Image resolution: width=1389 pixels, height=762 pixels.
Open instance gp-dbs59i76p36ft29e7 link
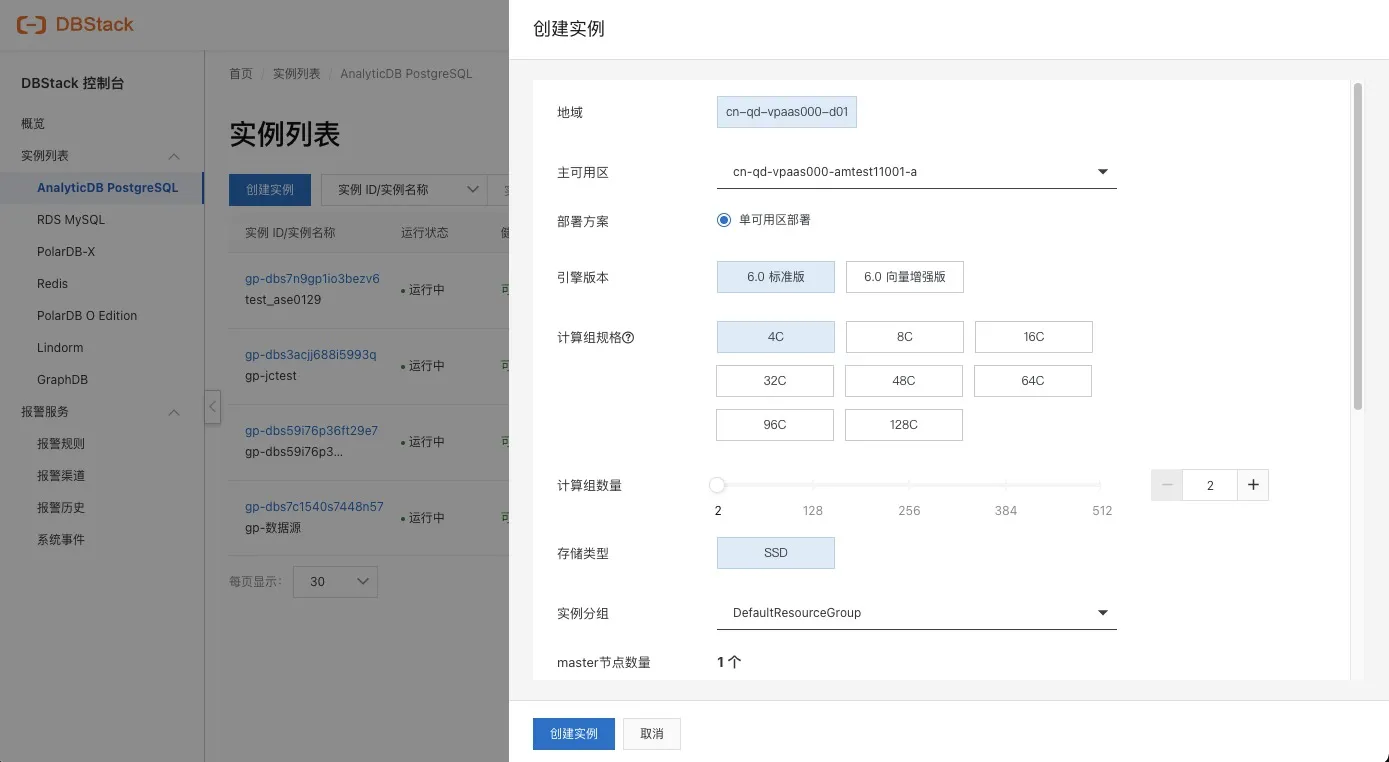coord(311,431)
